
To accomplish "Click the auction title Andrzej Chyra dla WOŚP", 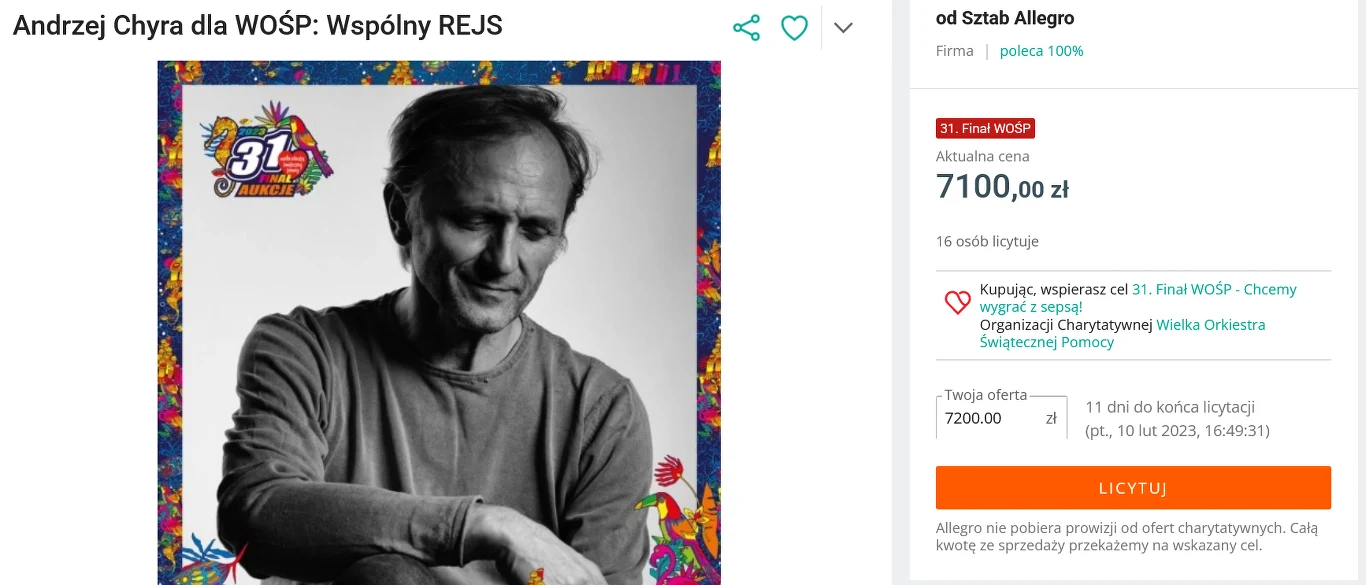I will tap(255, 26).
